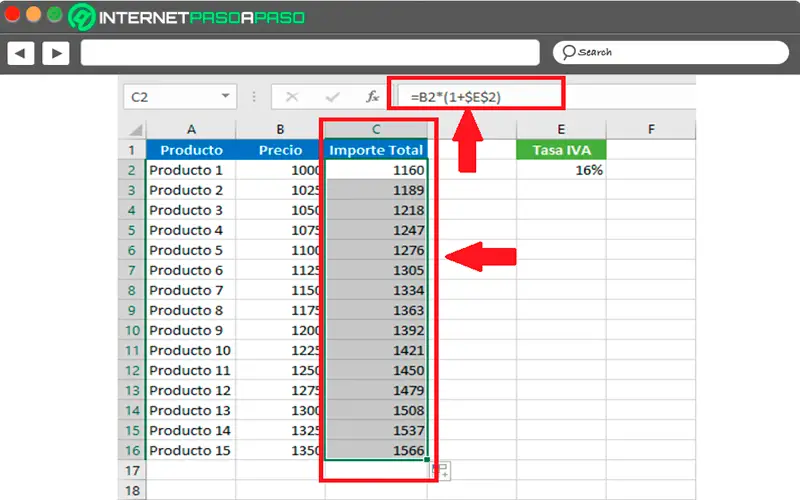The image size is (800, 500).
Task: Select column C header
Action: [x=376, y=130]
